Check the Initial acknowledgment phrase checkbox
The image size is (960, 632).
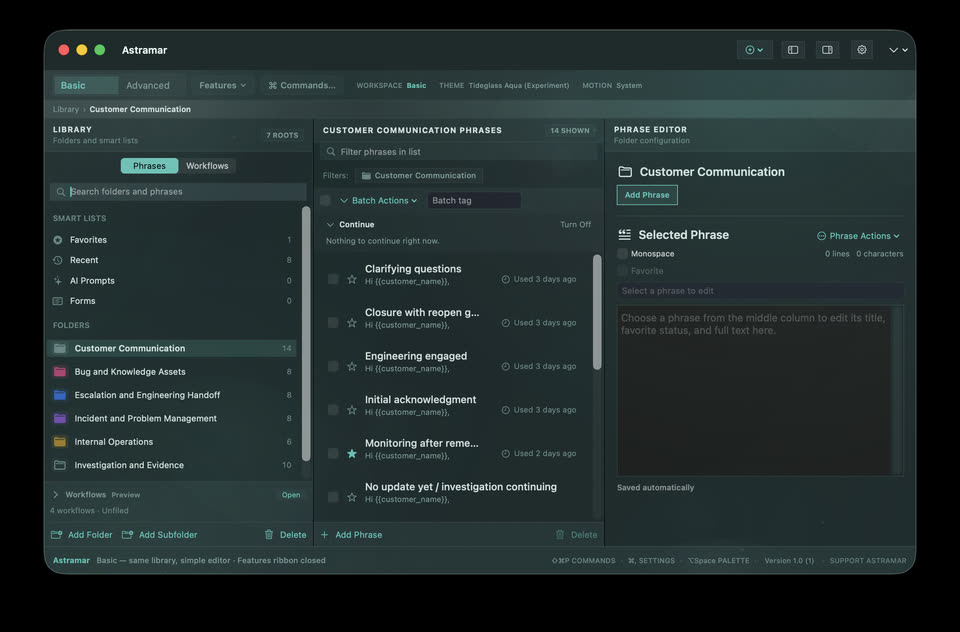pyautogui.click(x=333, y=410)
